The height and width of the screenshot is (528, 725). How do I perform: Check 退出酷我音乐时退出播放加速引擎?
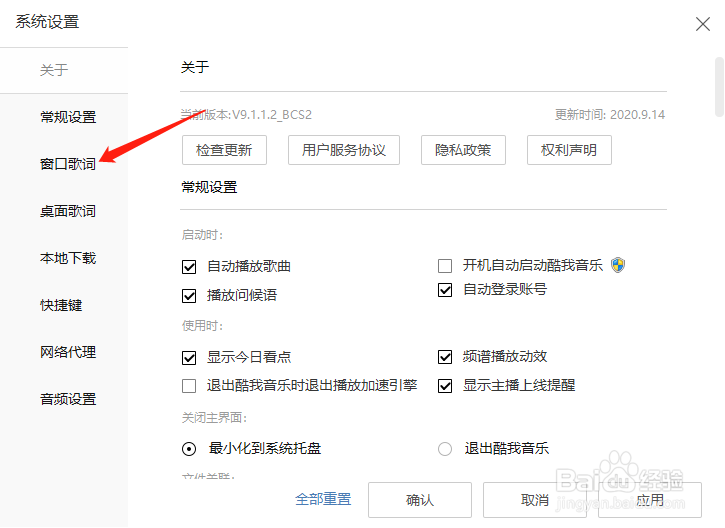[189, 386]
